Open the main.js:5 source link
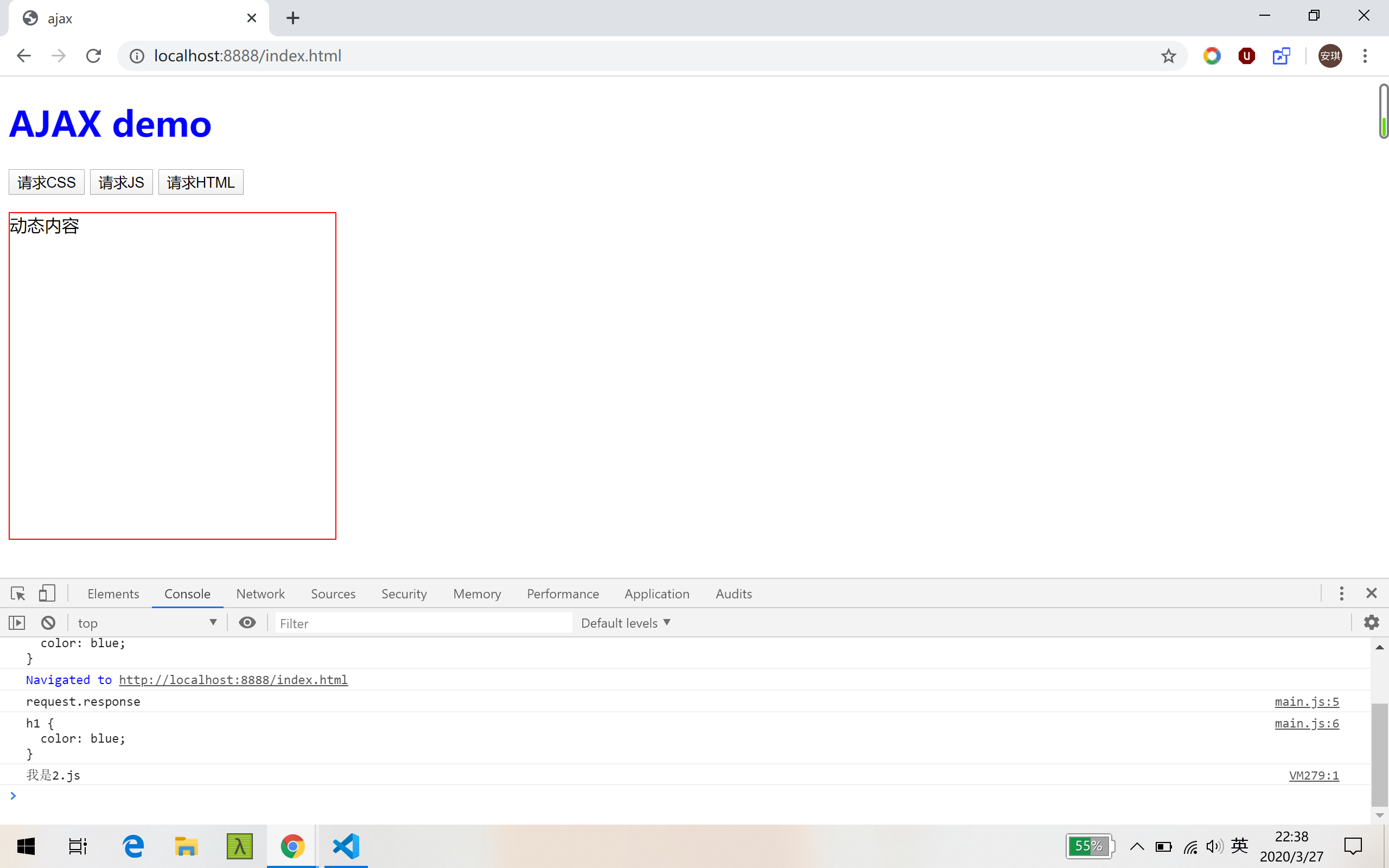 click(1307, 701)
